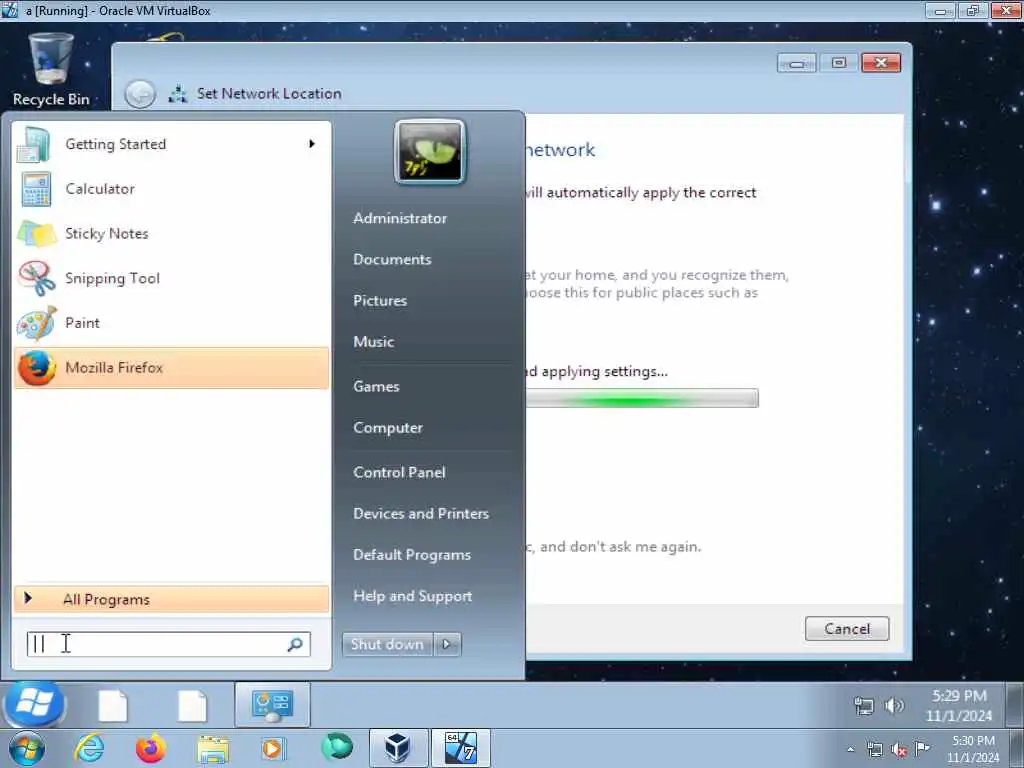Click the guest VM Start orb
Image resolution: width=1024 pixels, height=768 pixels.
coord(34,704)
